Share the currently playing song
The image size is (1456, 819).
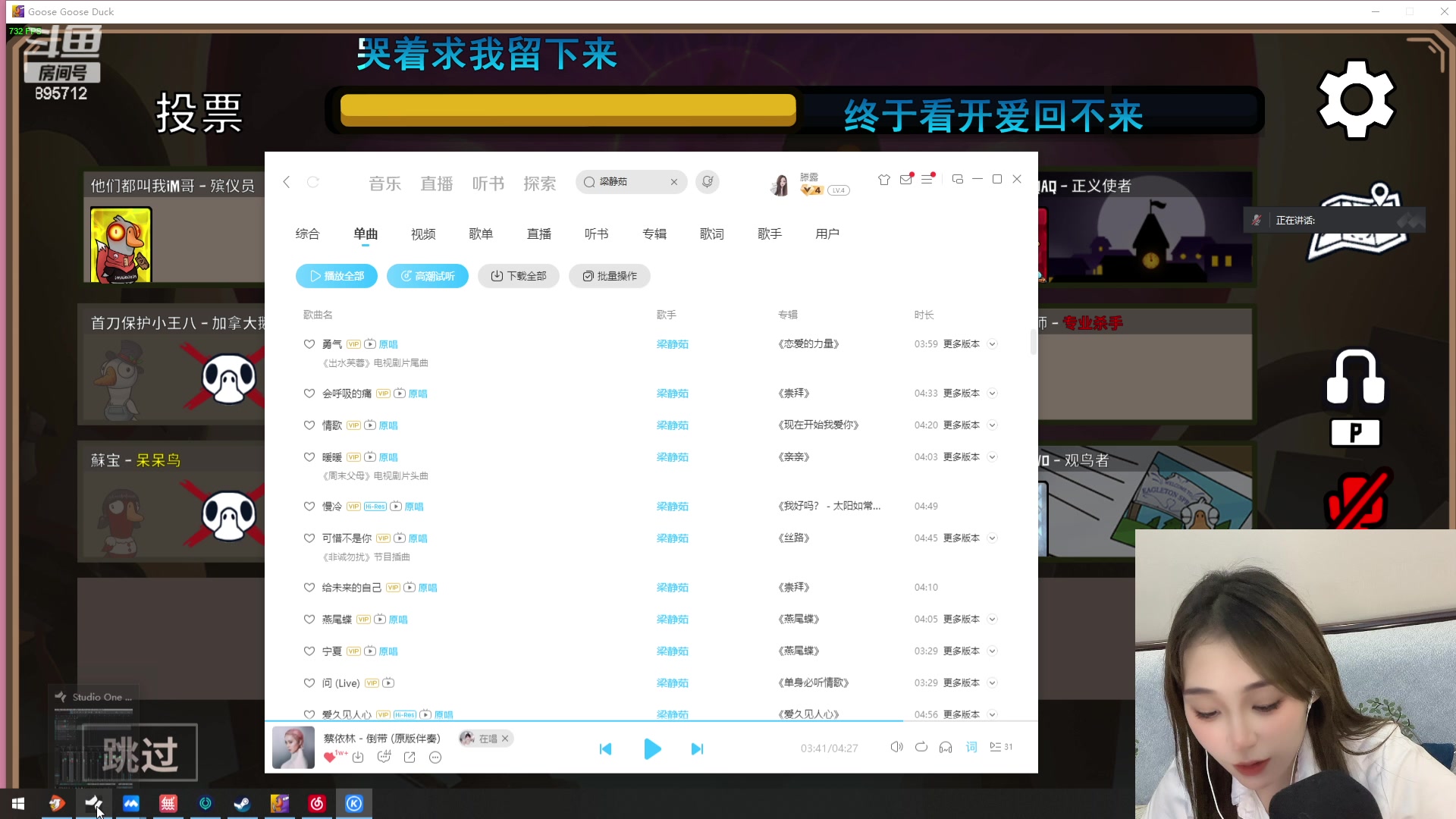tap(409, 757)
